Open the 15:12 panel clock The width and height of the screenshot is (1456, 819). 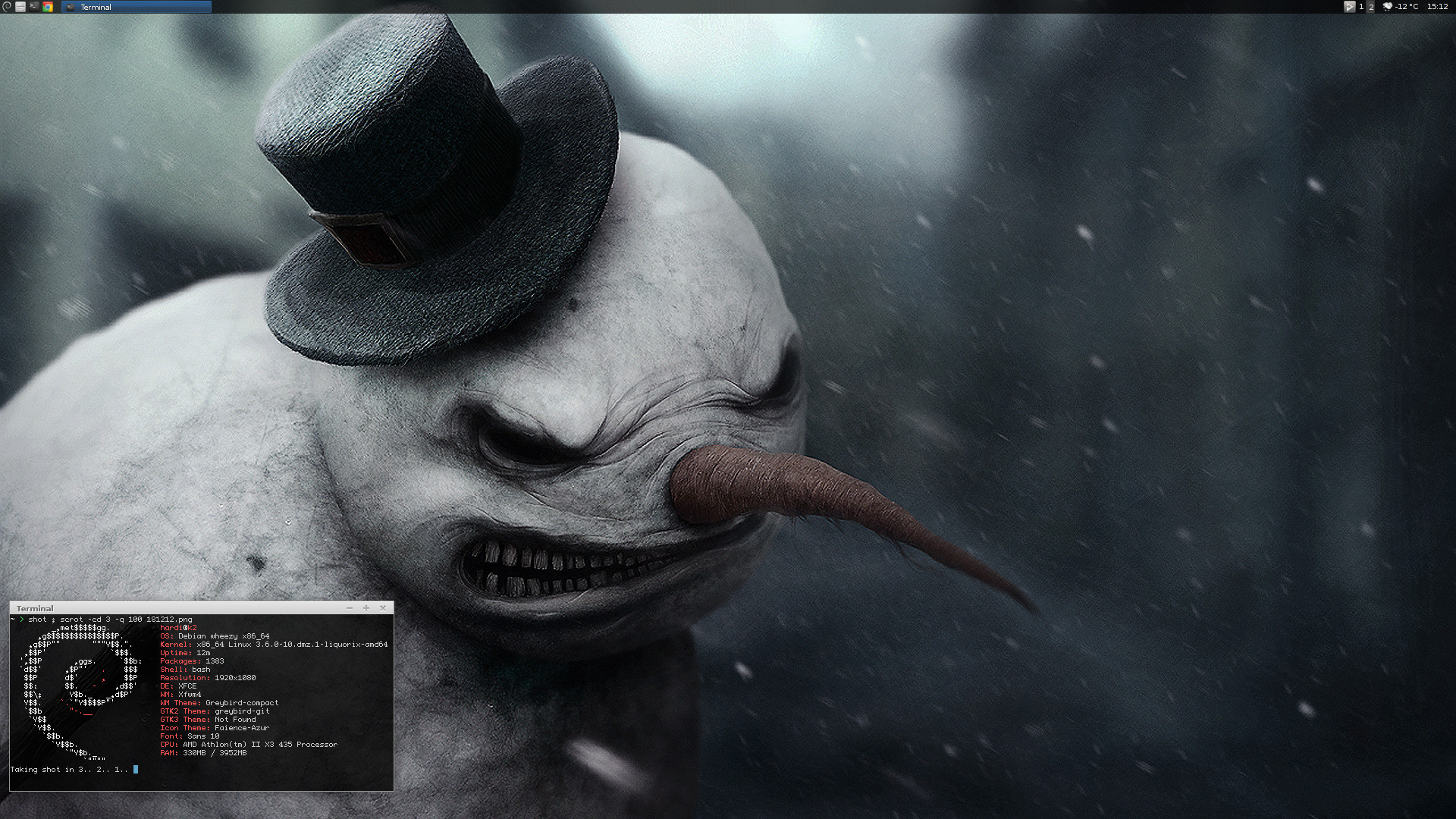point(1437,7)
